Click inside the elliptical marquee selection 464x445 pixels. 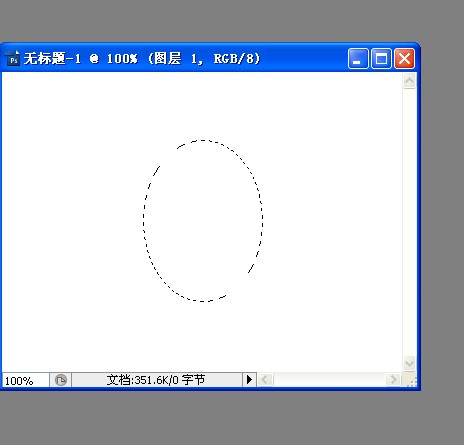(x=203, y=221)
